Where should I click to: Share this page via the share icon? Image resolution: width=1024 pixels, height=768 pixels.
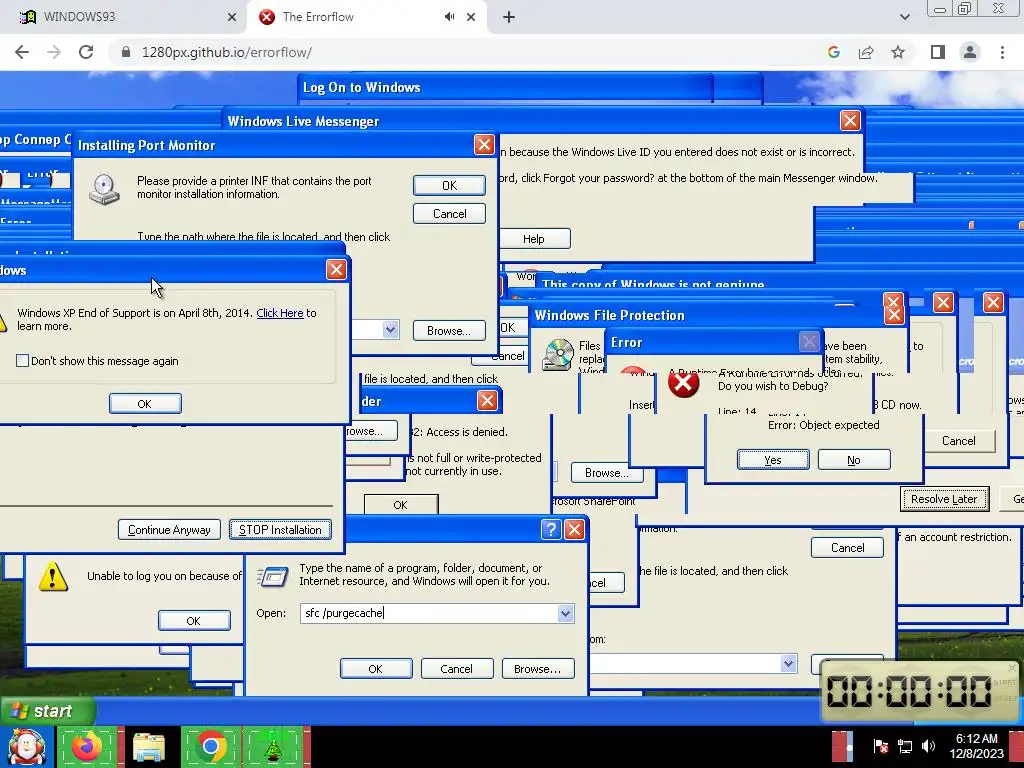click(866, 52)
